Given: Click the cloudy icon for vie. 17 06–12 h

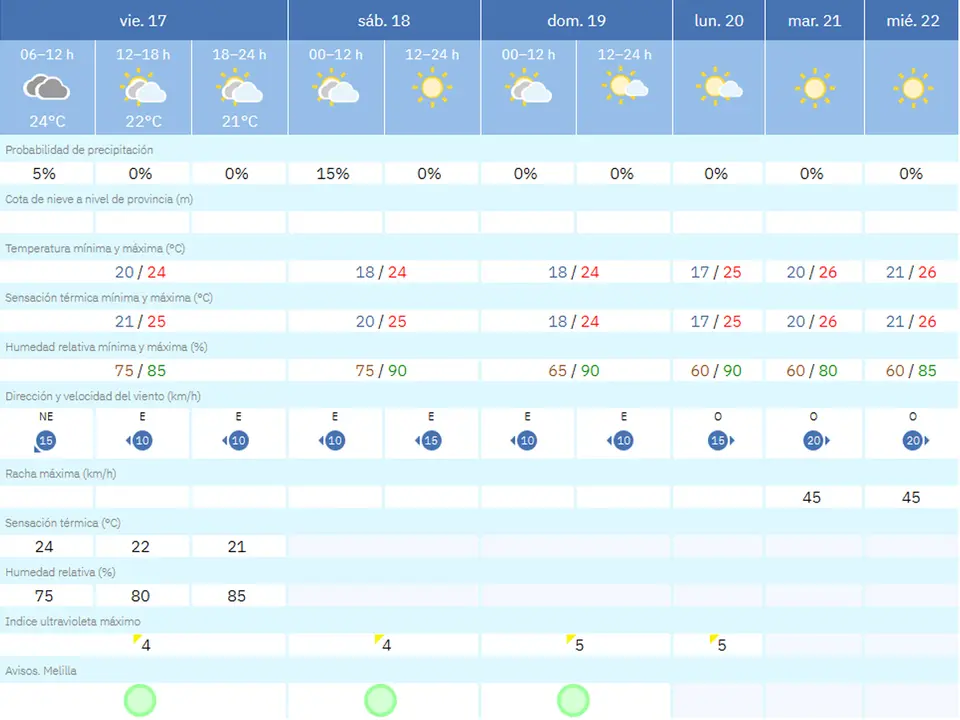Looking at the screenshot, I should coord(47,88).
